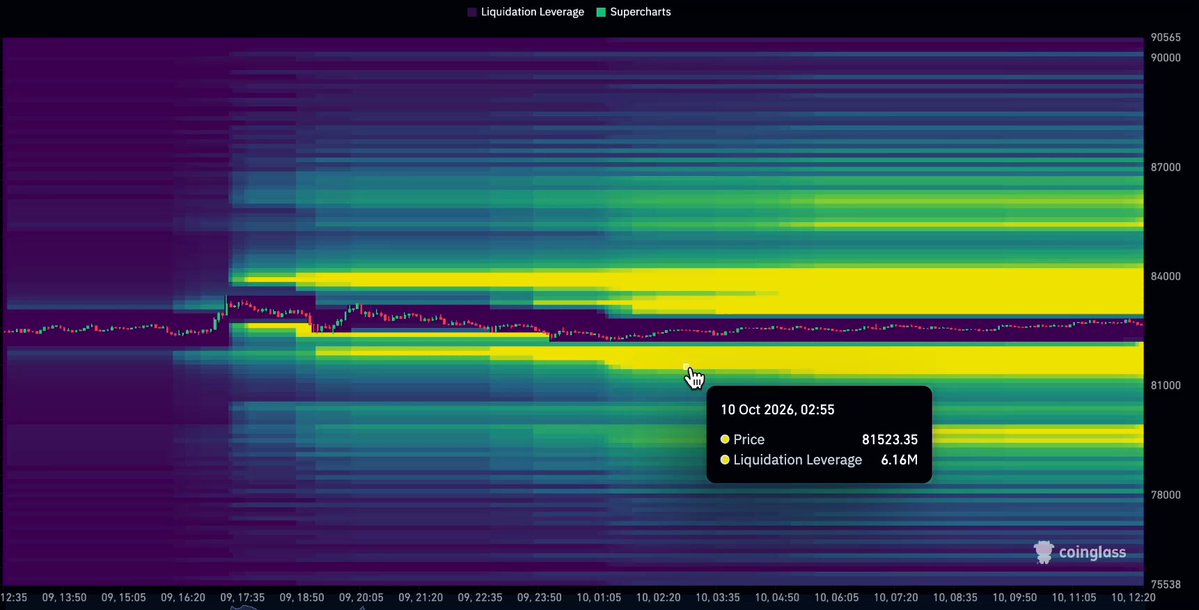Image resolution: width=1199 pixels, height=610 pixels.
Task: Select the 09, 17:35 time label
Action: pyautogui.click(x=242, y=598)
